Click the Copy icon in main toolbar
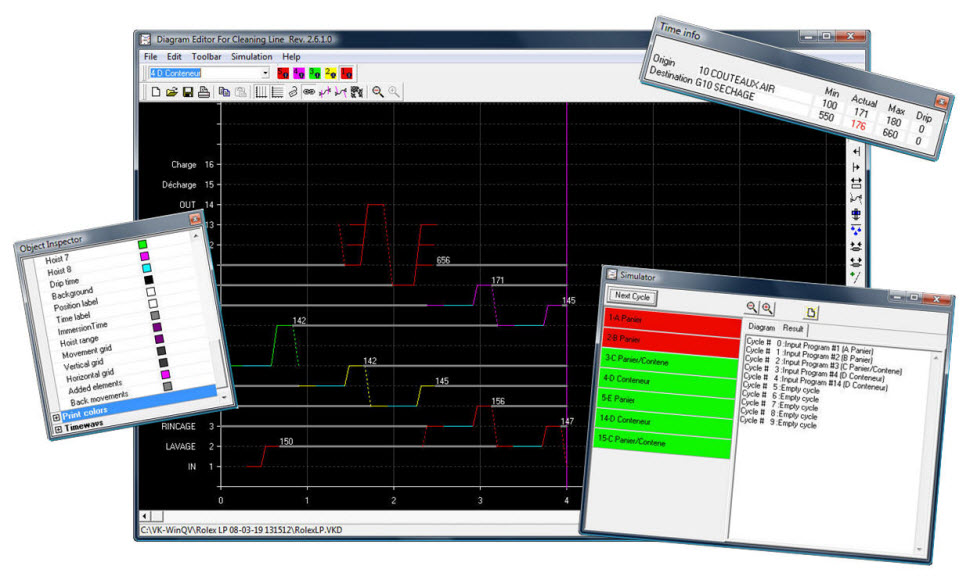This screenshot has width=973, height=583. [x=225, y=92]
